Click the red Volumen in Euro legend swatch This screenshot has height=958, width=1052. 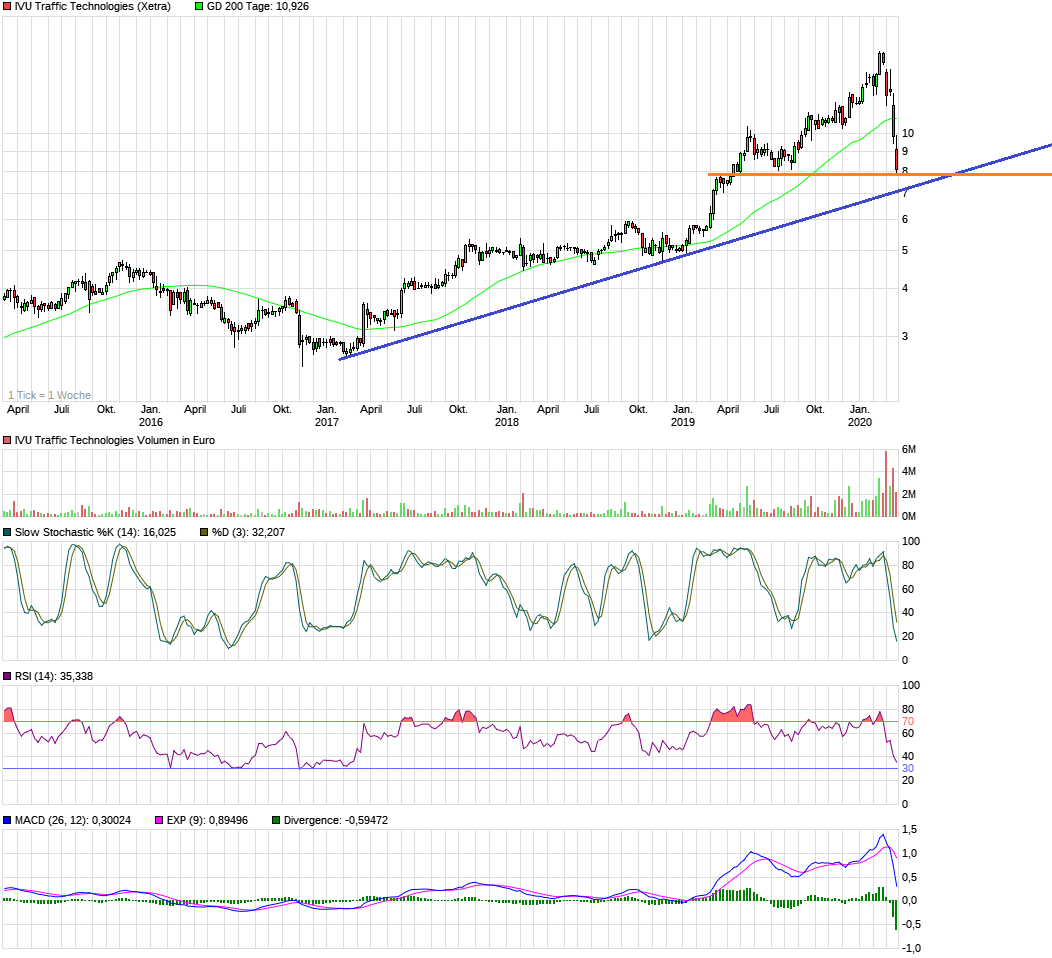click(x=7, y=441)
